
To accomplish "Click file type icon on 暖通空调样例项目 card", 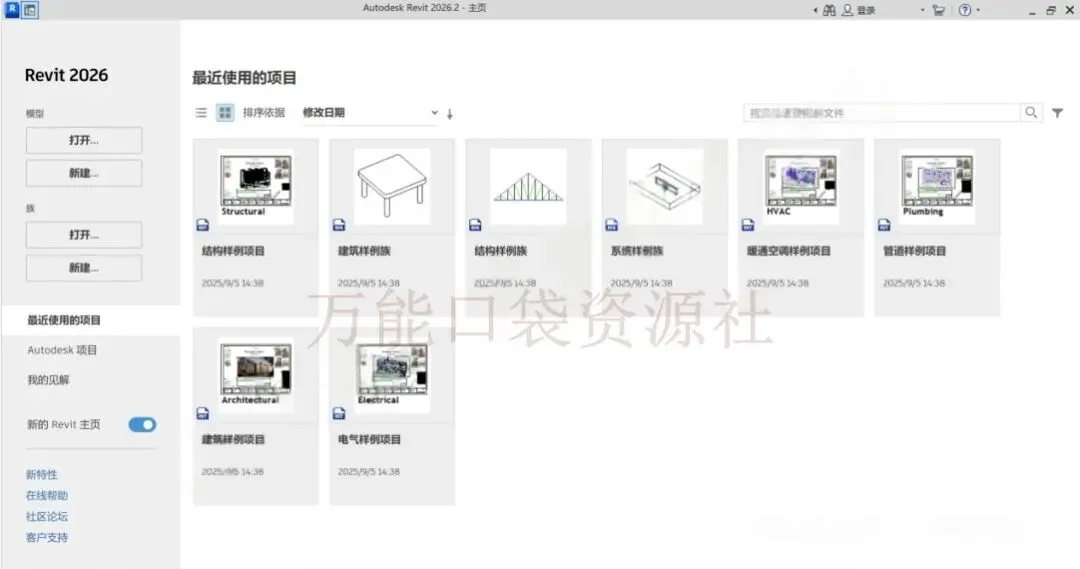I will (748, 225).
